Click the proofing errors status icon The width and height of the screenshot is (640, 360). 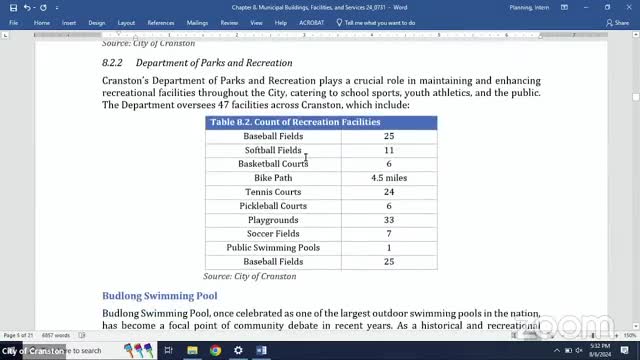82,336
